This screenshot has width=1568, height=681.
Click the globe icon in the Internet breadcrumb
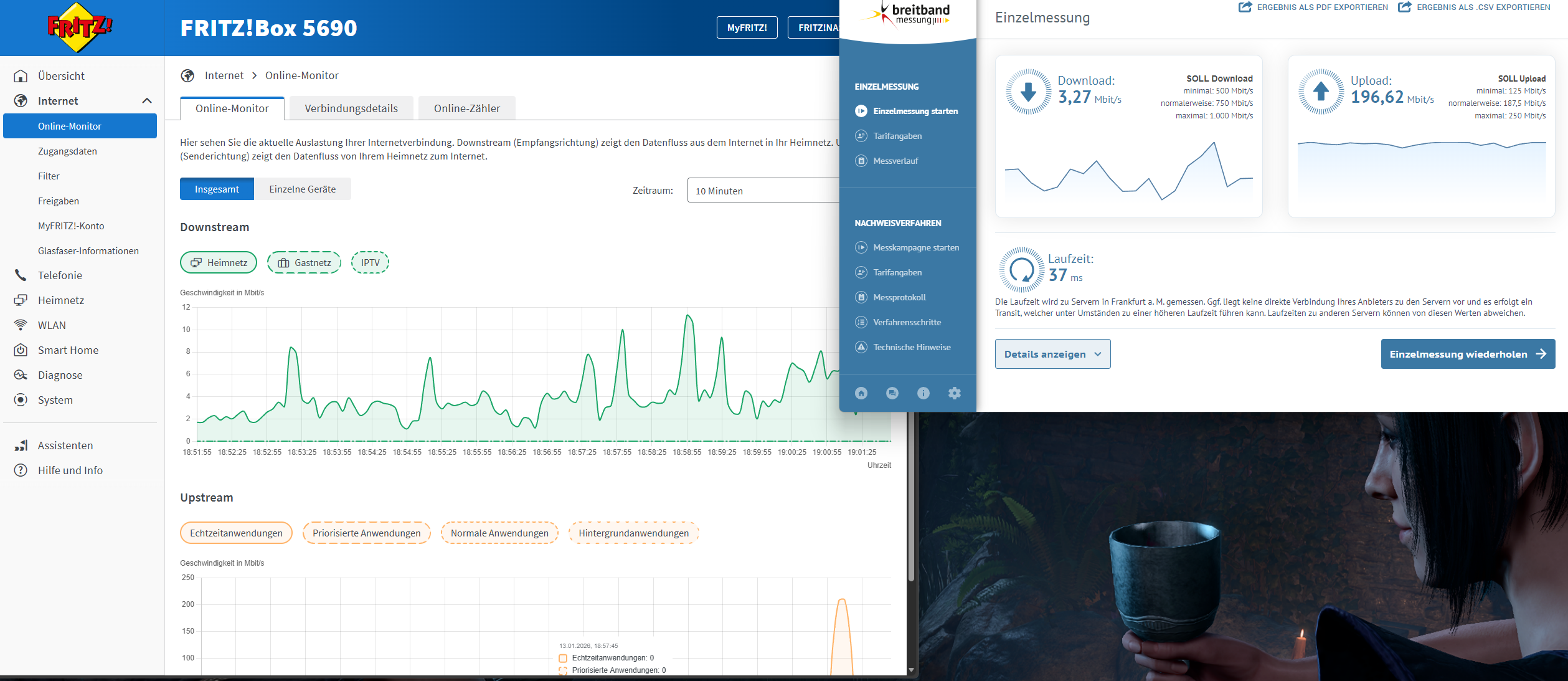(x=187, y=75)
